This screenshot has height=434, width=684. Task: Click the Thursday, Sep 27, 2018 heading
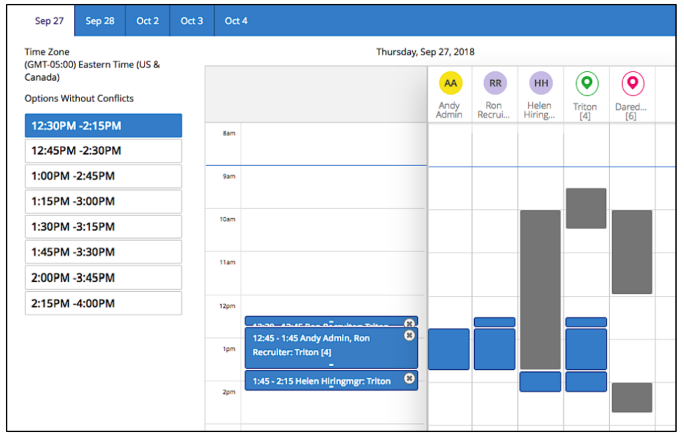[425, 52]
